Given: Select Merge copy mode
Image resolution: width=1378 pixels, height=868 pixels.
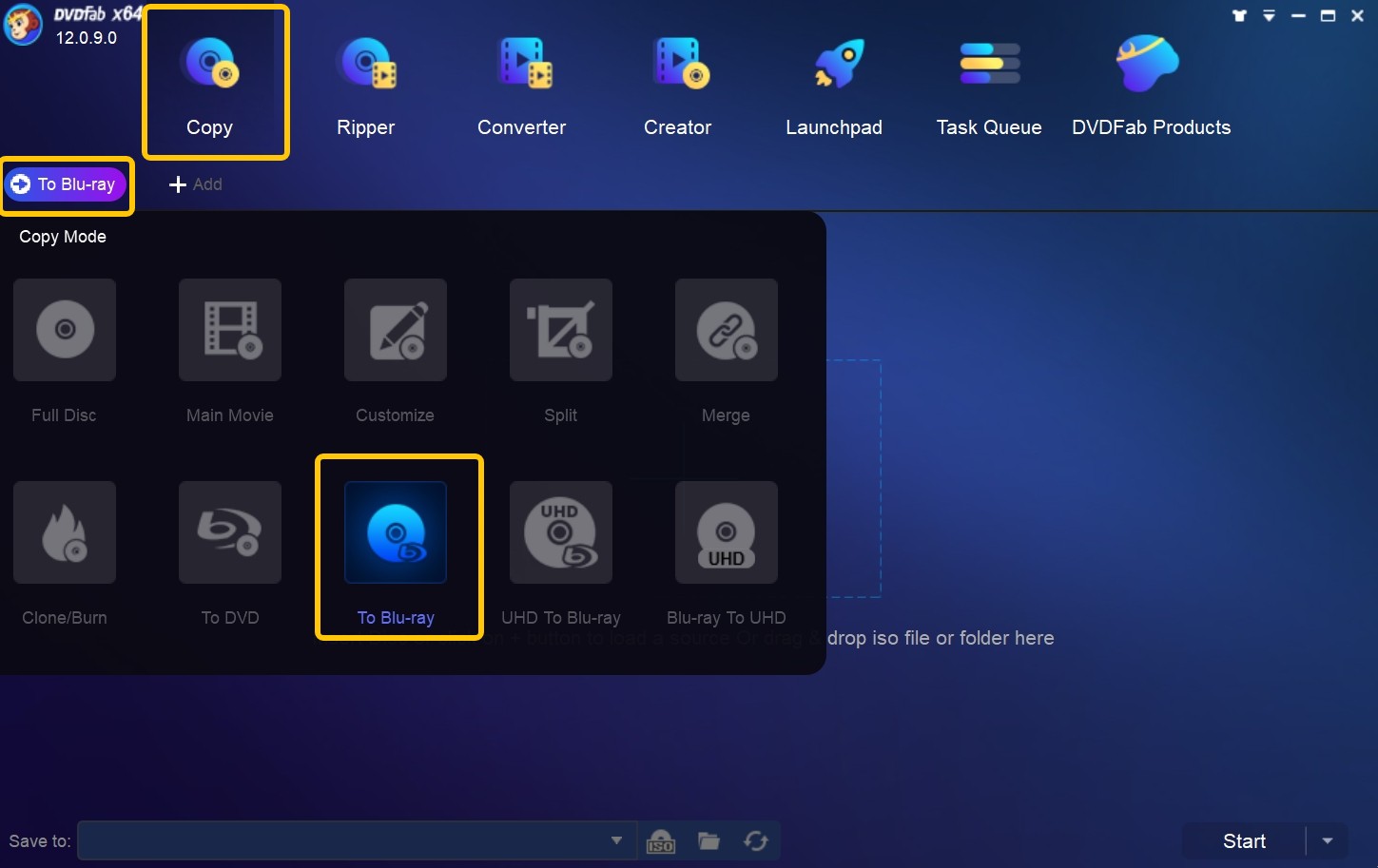Looking at the screenshot, I should 727,351.
